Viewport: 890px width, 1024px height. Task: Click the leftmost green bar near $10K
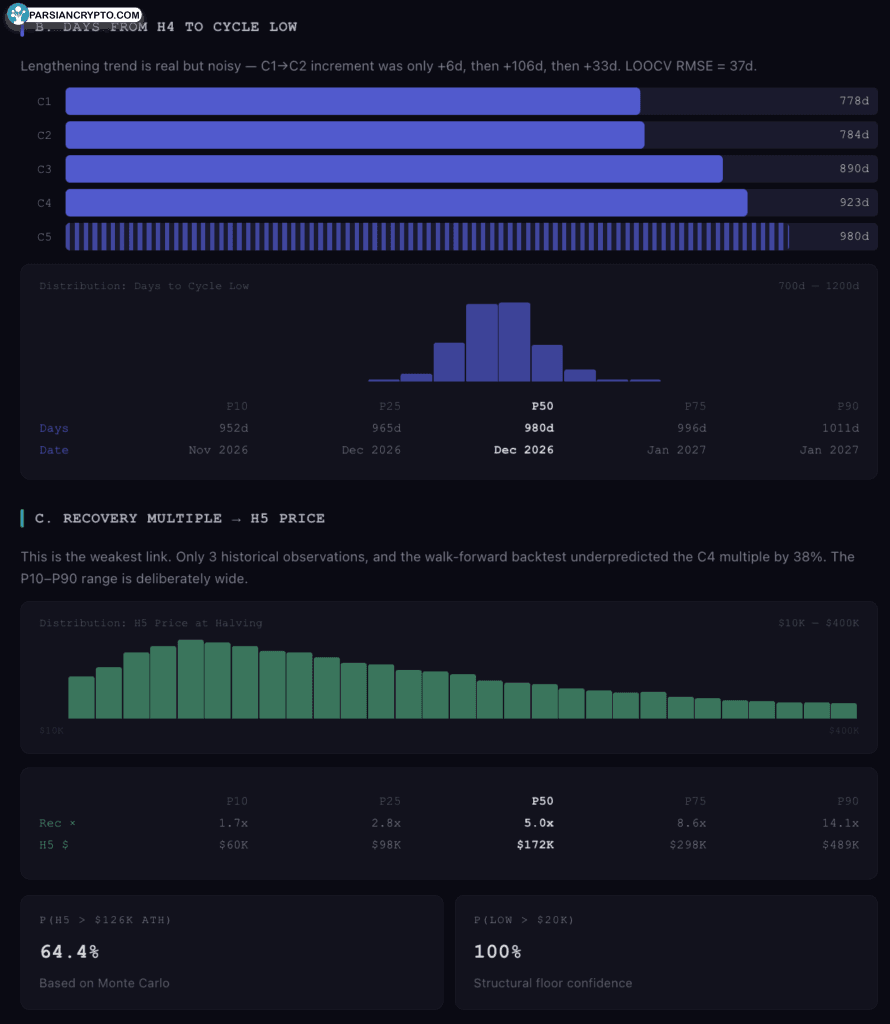click(x=81, y=697)
